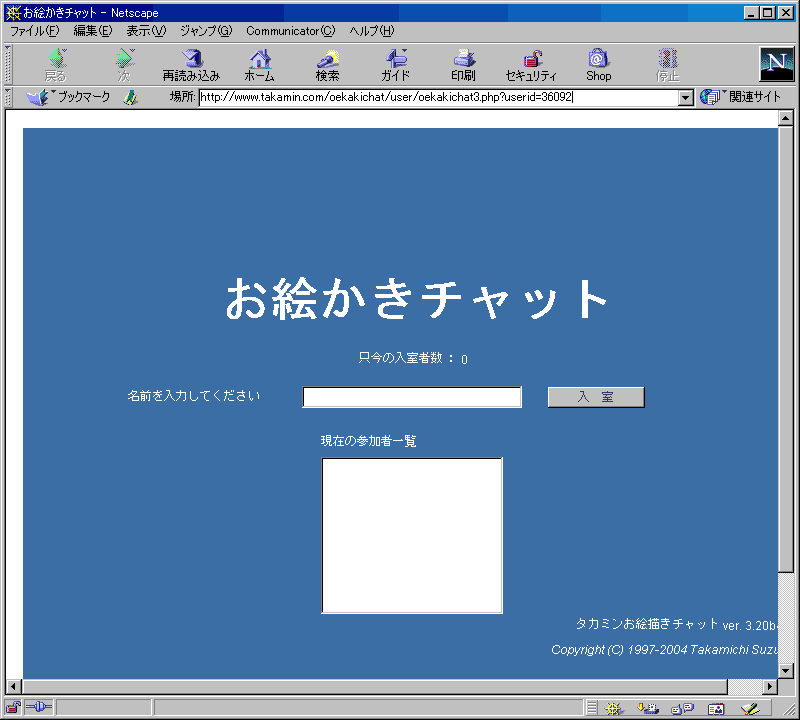800x720 pixels.
Task: Click the Forward (次) toolbar button
Action: click(124, 65)
